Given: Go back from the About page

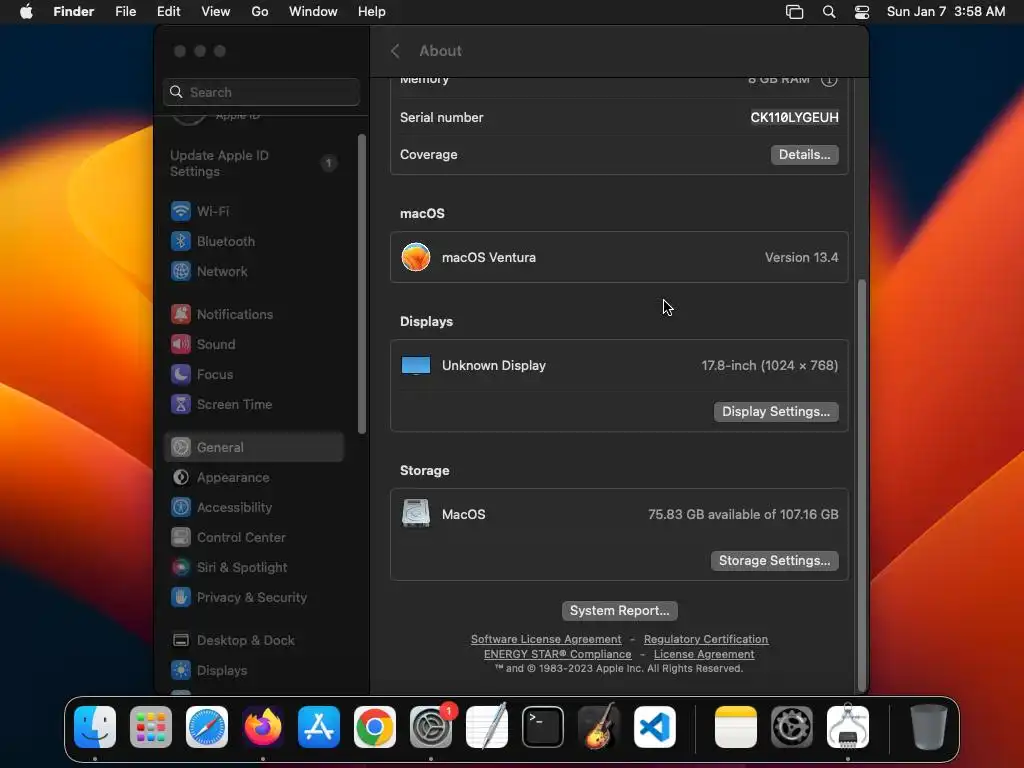Looking at the screenshot, I should (x=395, y=51).
